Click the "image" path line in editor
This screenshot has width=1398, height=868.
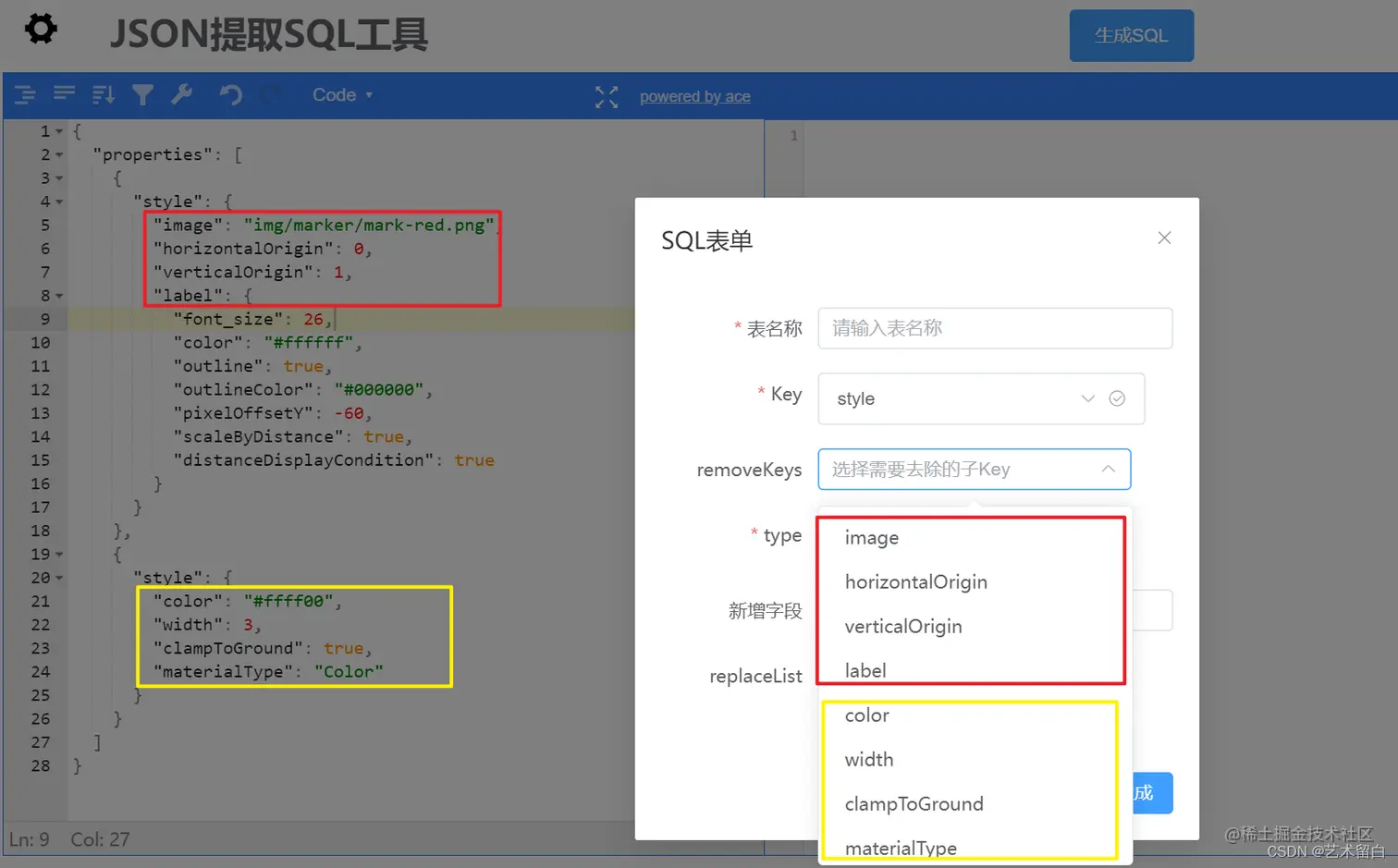325,225
